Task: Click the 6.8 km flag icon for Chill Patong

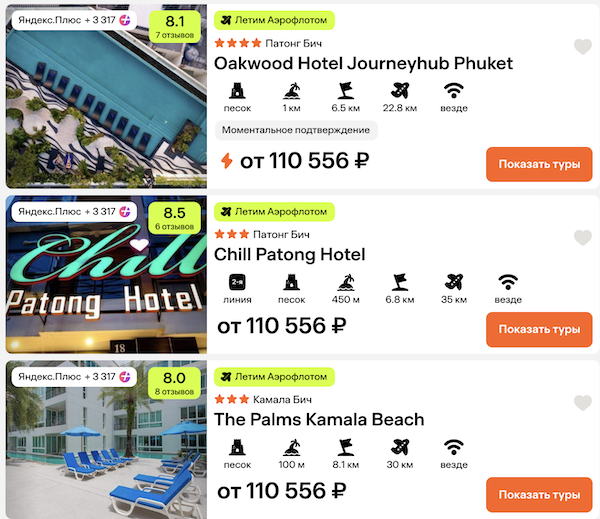Action: coord(400,282)
